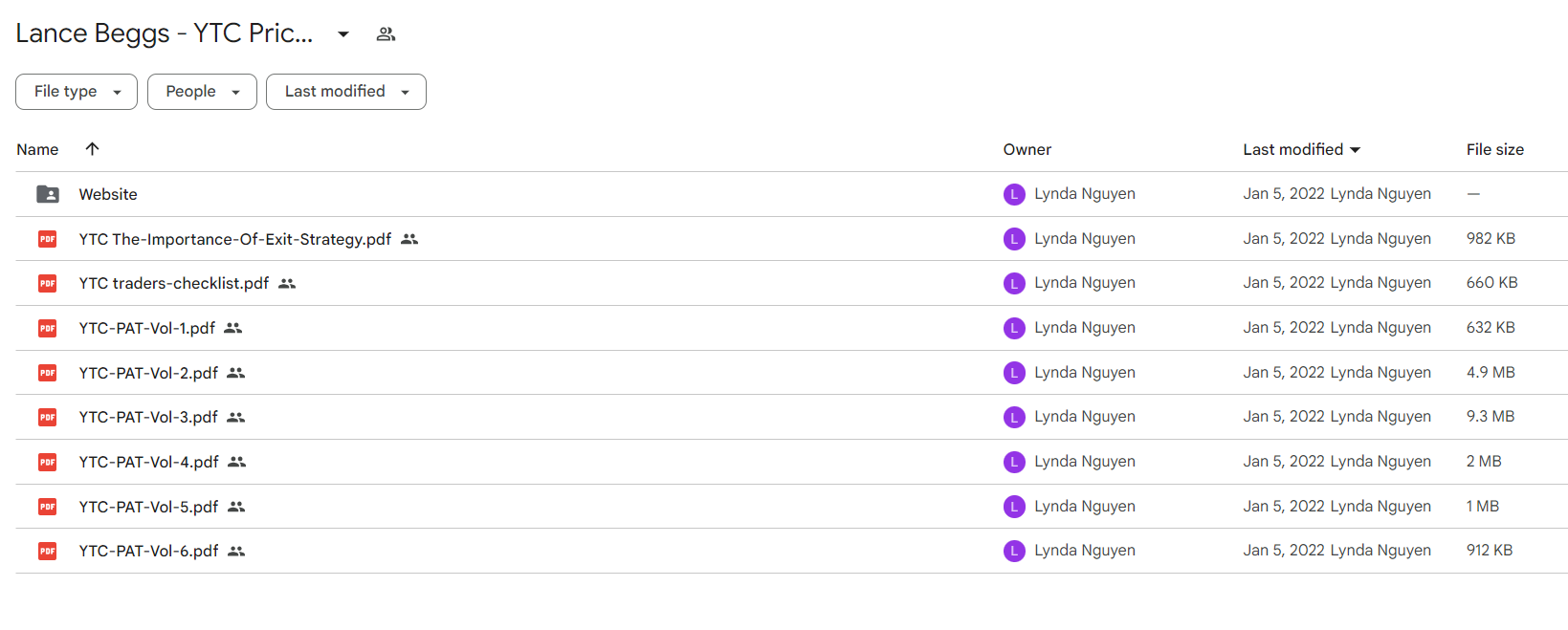
Task: Click PDF icon for YTC-PAT-Vol-3.pdf
Action: click(x=48, y=417)
